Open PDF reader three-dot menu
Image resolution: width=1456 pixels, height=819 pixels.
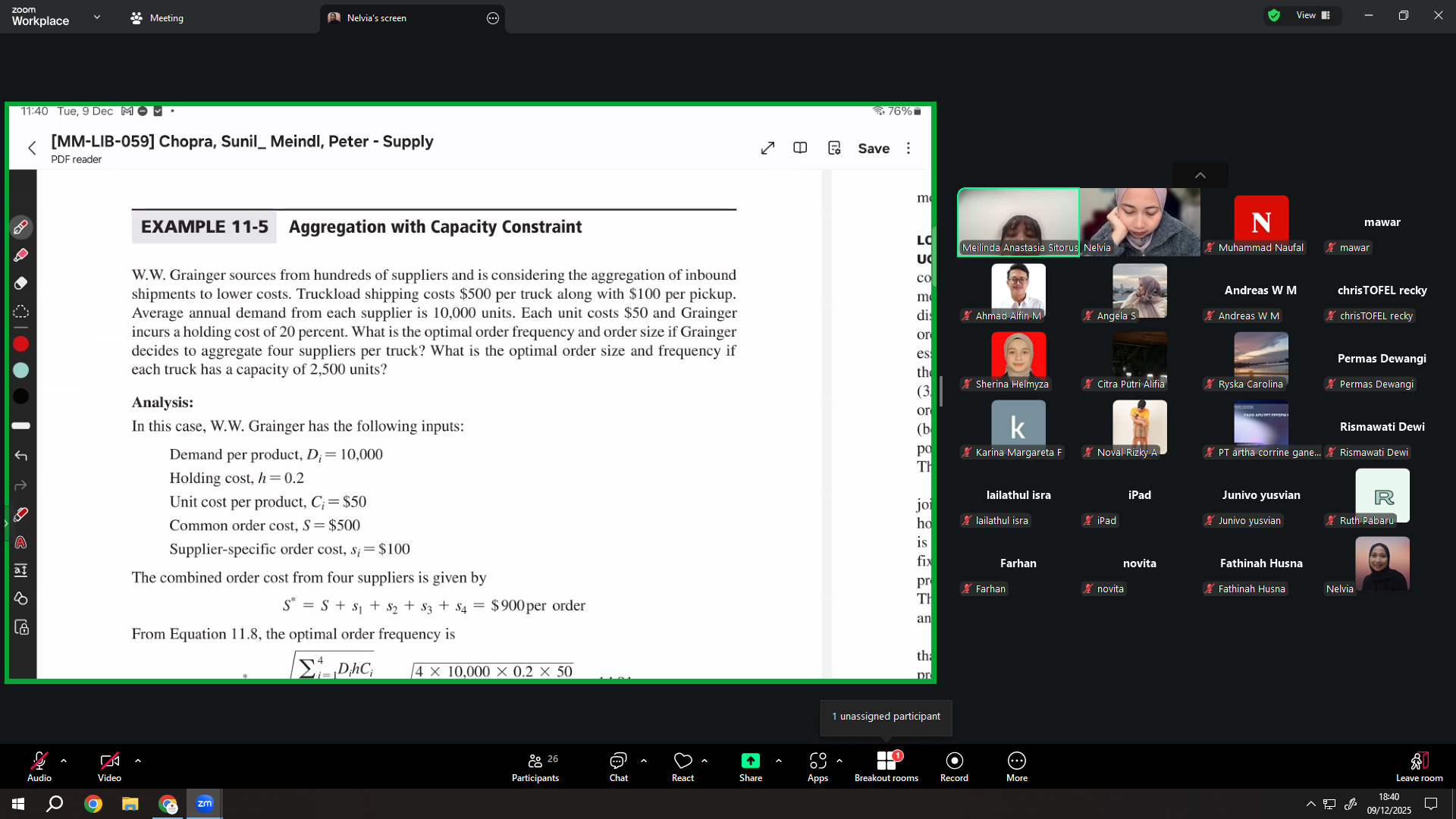(908, 148)
